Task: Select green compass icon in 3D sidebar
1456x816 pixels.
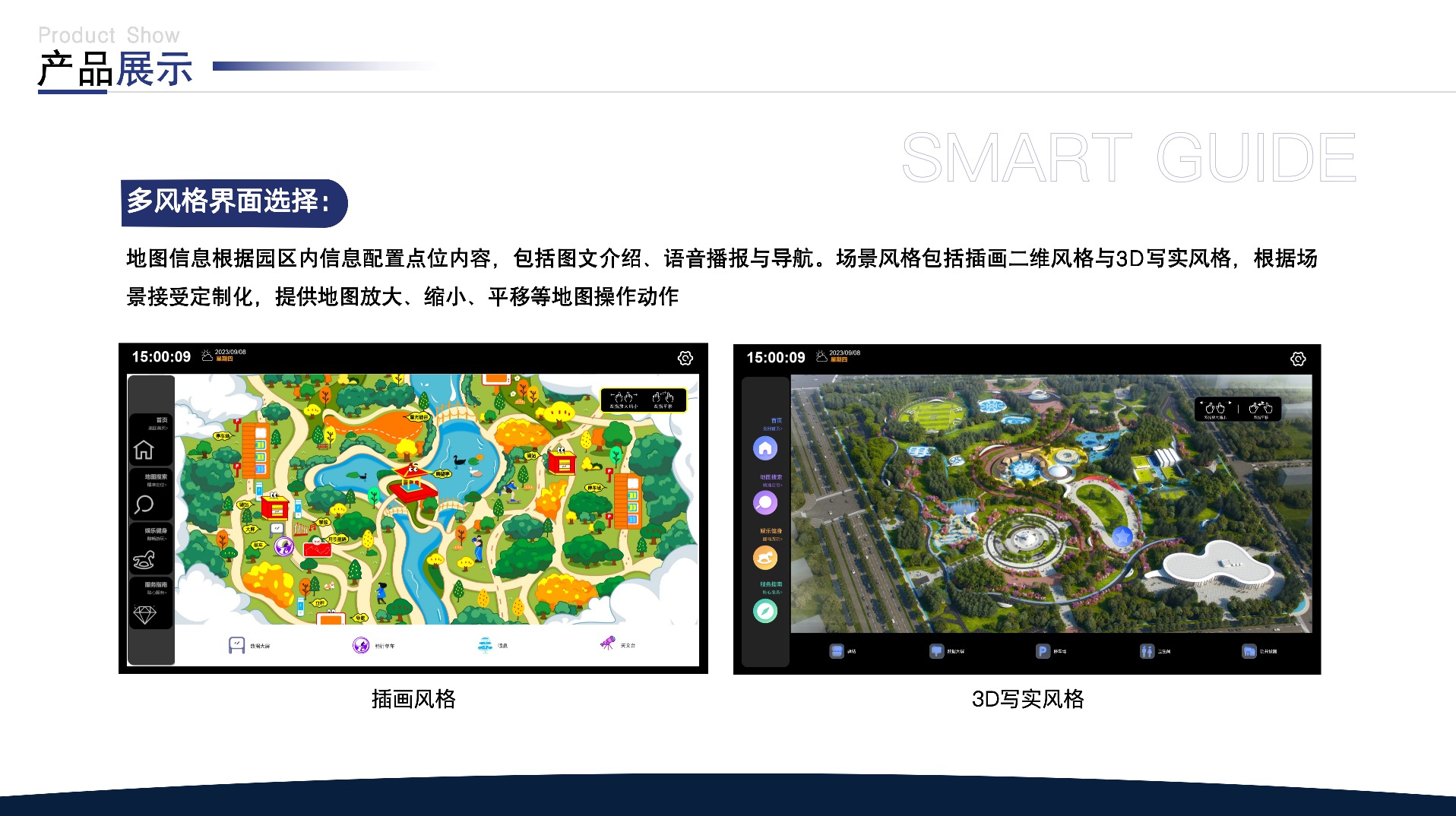Action: [765, 611]
